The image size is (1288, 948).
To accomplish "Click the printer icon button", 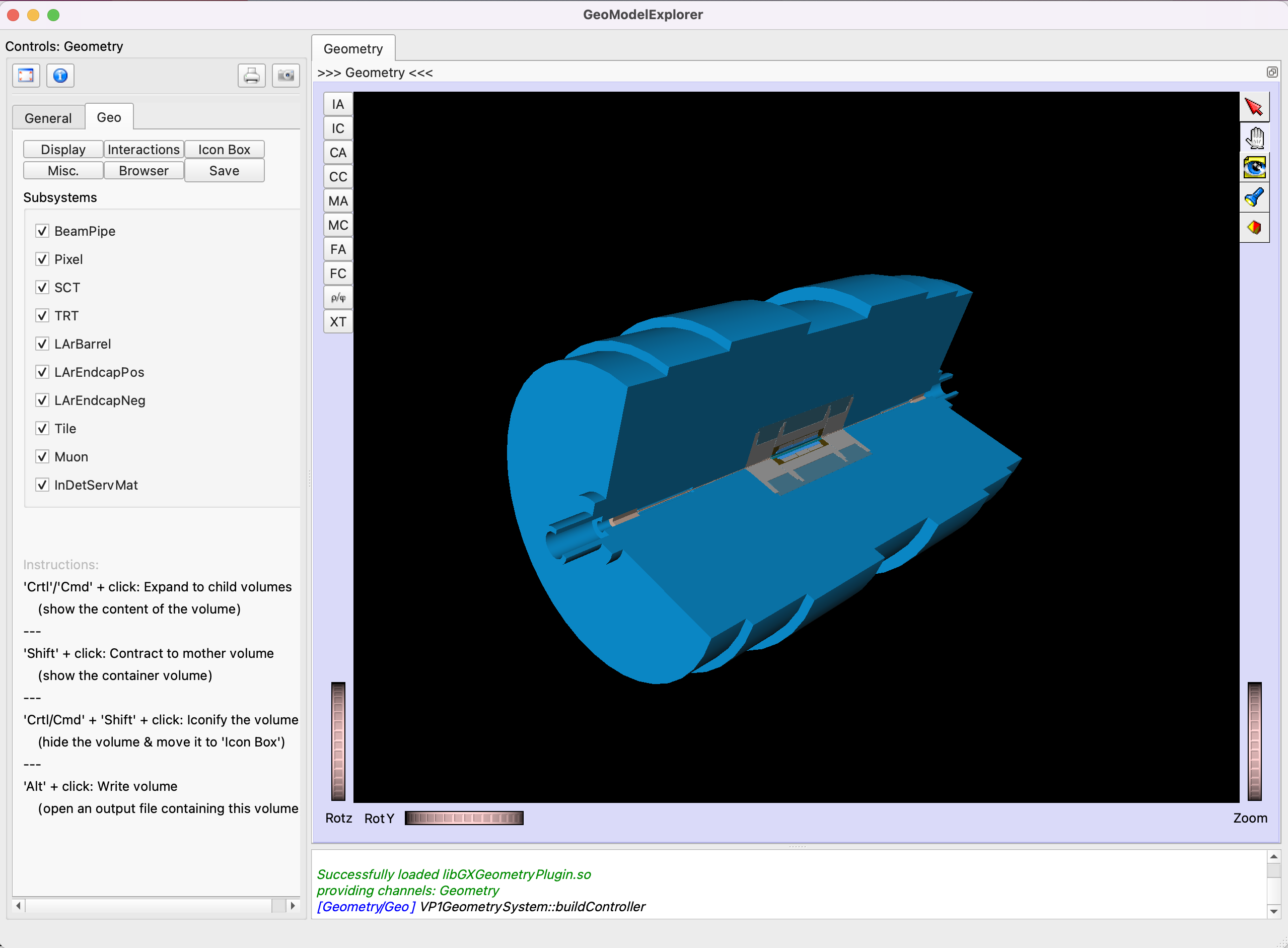I will (x=252, y=75).
